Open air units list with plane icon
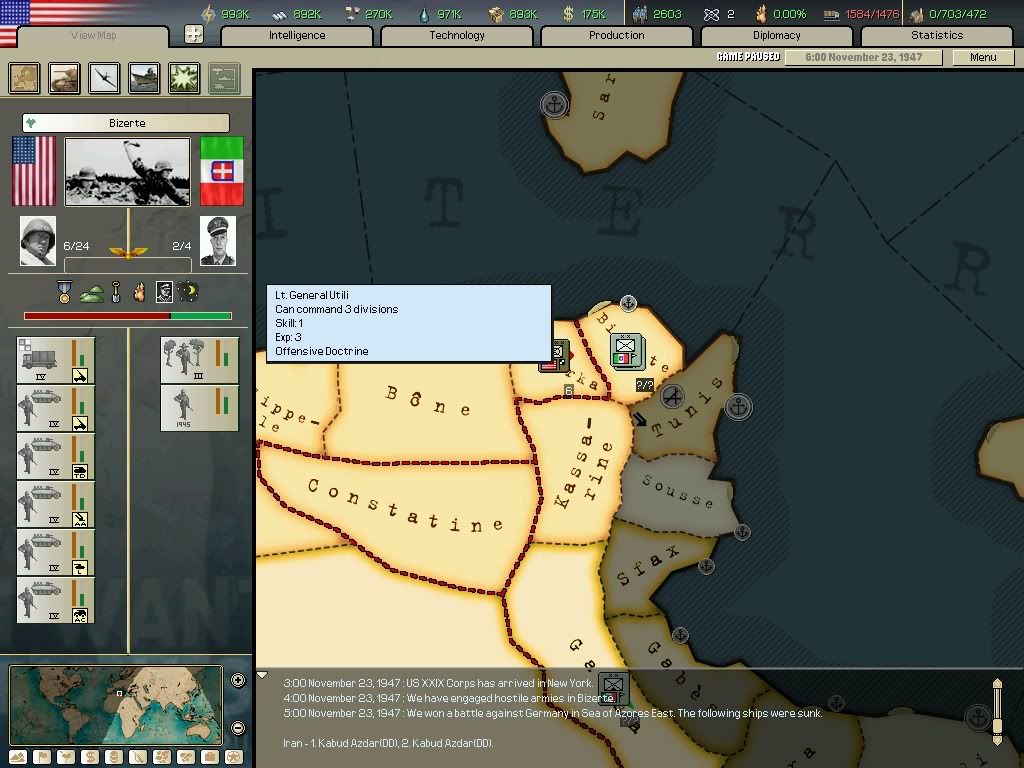Viewport: 1024px width, 768px height. [104, 78]
